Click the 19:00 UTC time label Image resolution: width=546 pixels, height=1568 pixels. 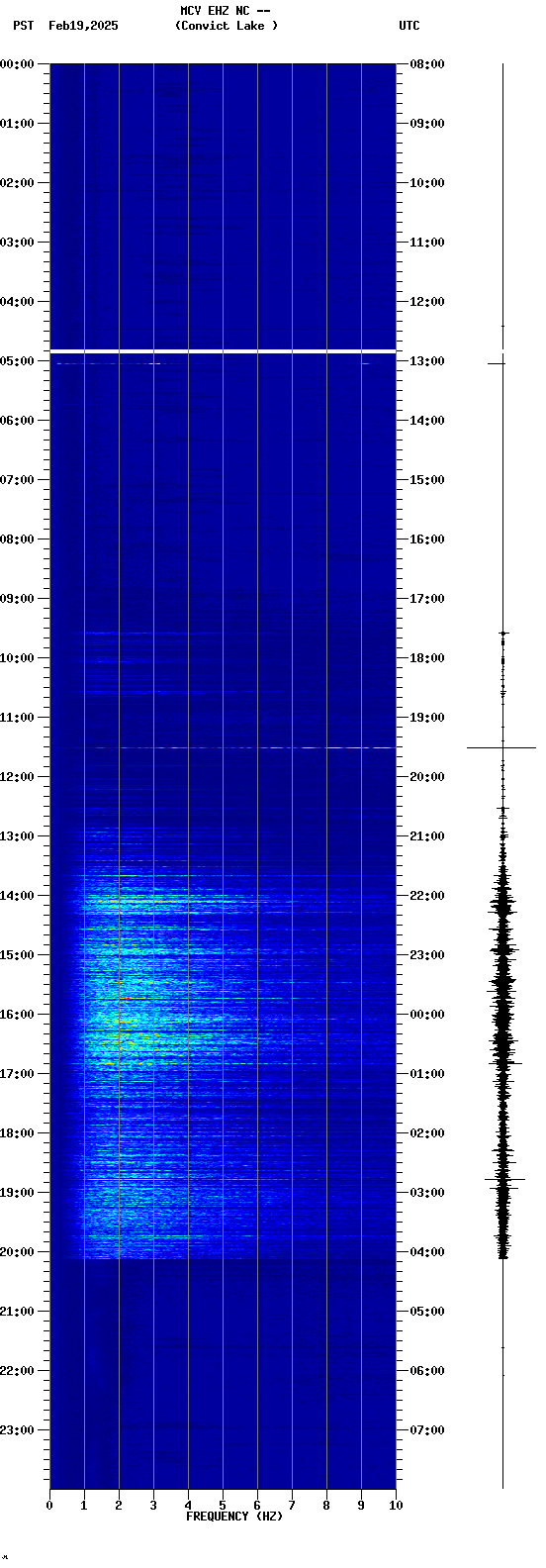click(x=427, y=718)
